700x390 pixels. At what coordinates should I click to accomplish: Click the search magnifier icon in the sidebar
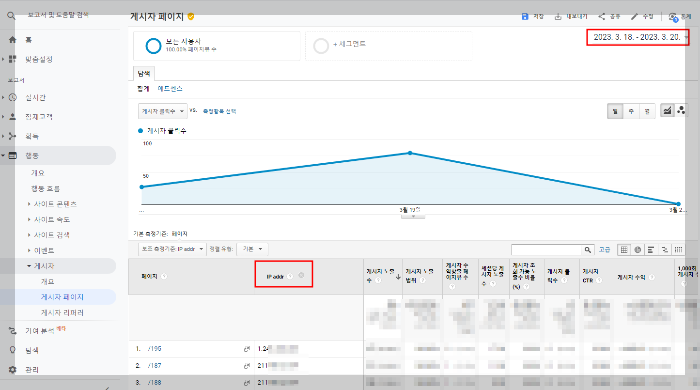(11, 16)
